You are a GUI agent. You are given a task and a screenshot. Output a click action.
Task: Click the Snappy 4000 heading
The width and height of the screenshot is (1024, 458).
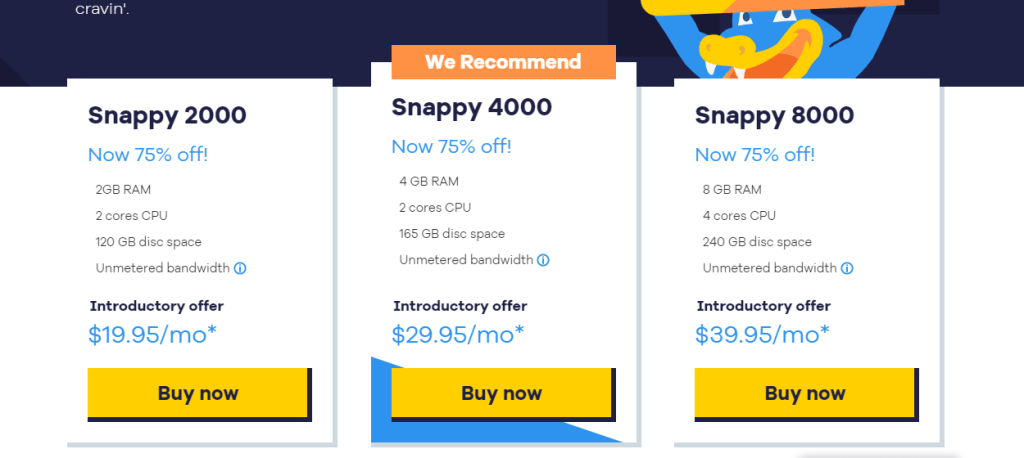click(x=471, y=107)
